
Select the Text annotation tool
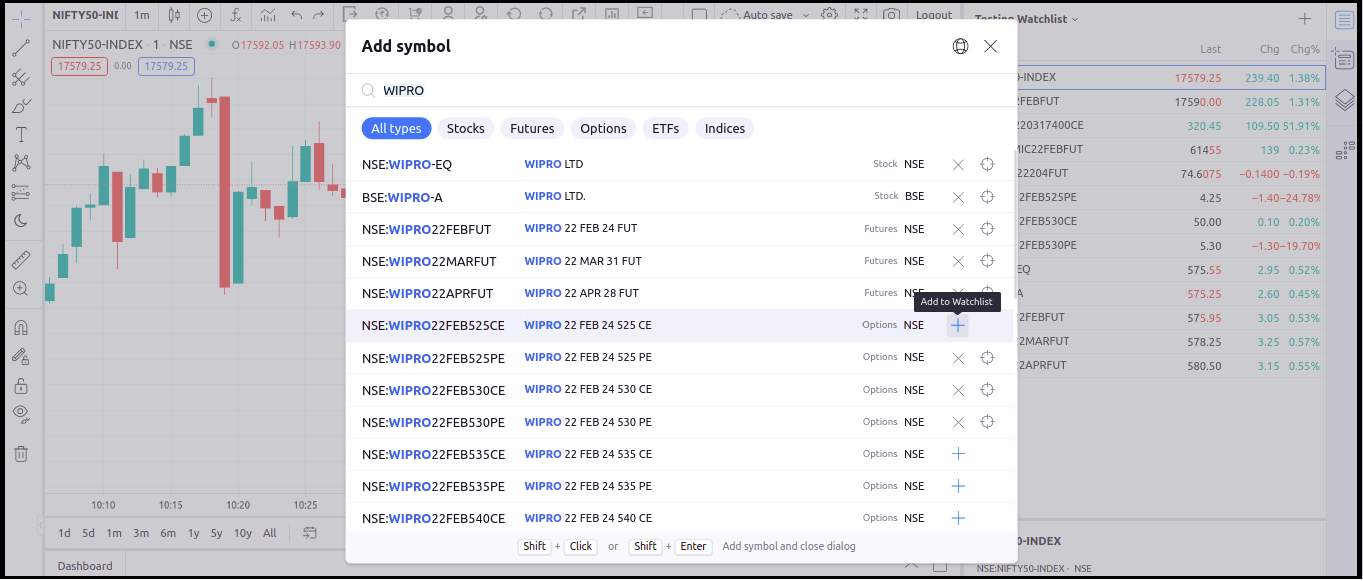21,134
